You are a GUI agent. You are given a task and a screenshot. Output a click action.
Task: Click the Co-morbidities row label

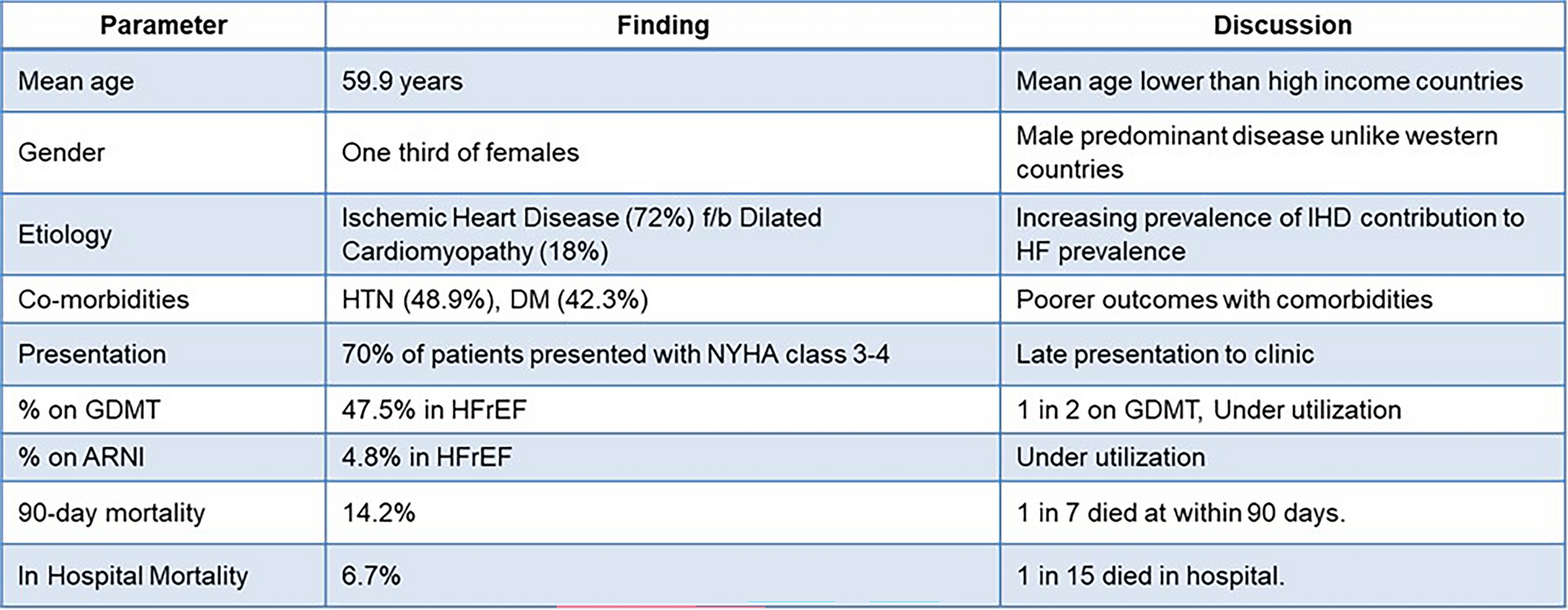103,300
